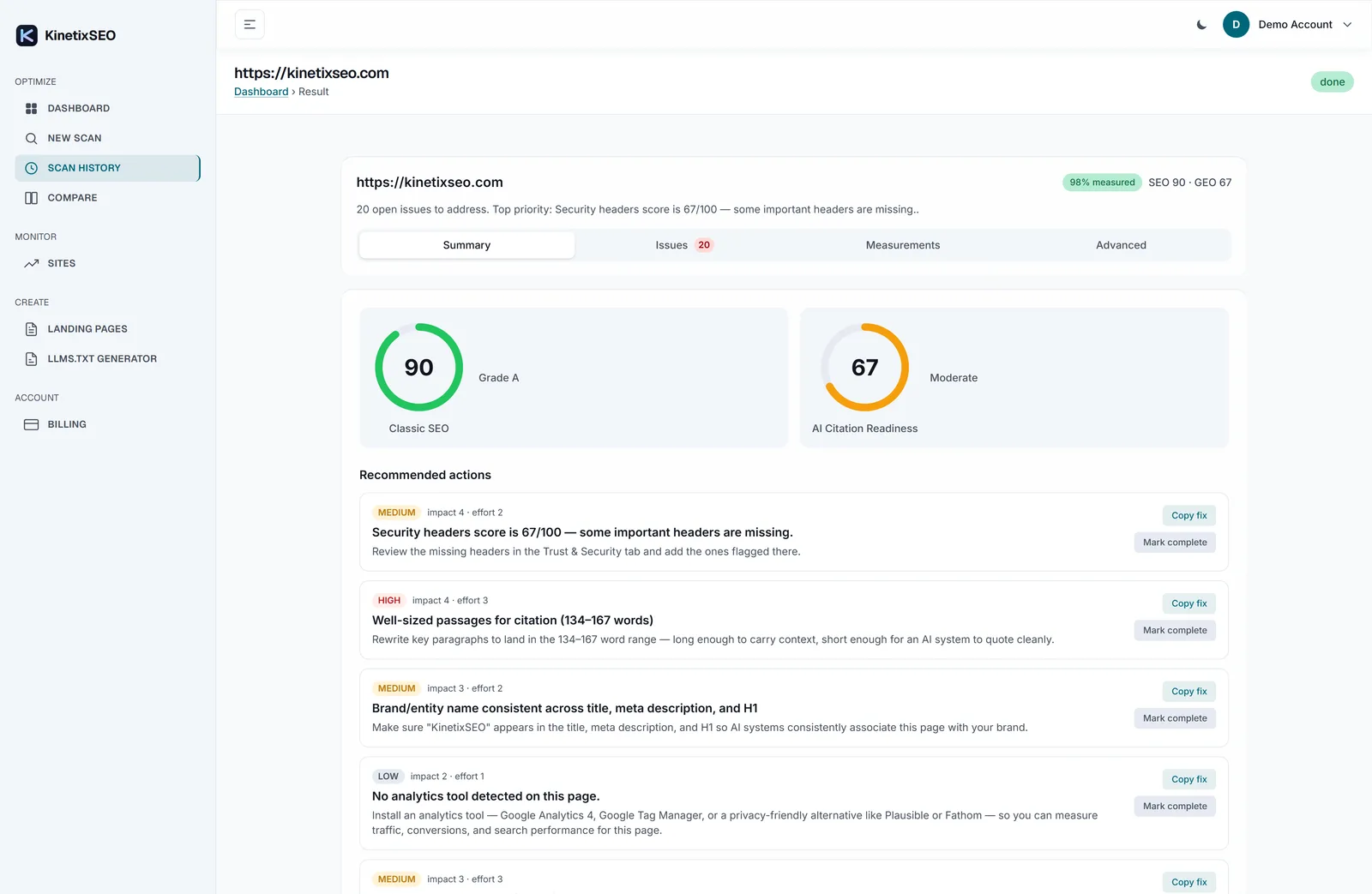Click the 98% measured badge
Screen dimensions: 1372x894
tap(1102, 183)
